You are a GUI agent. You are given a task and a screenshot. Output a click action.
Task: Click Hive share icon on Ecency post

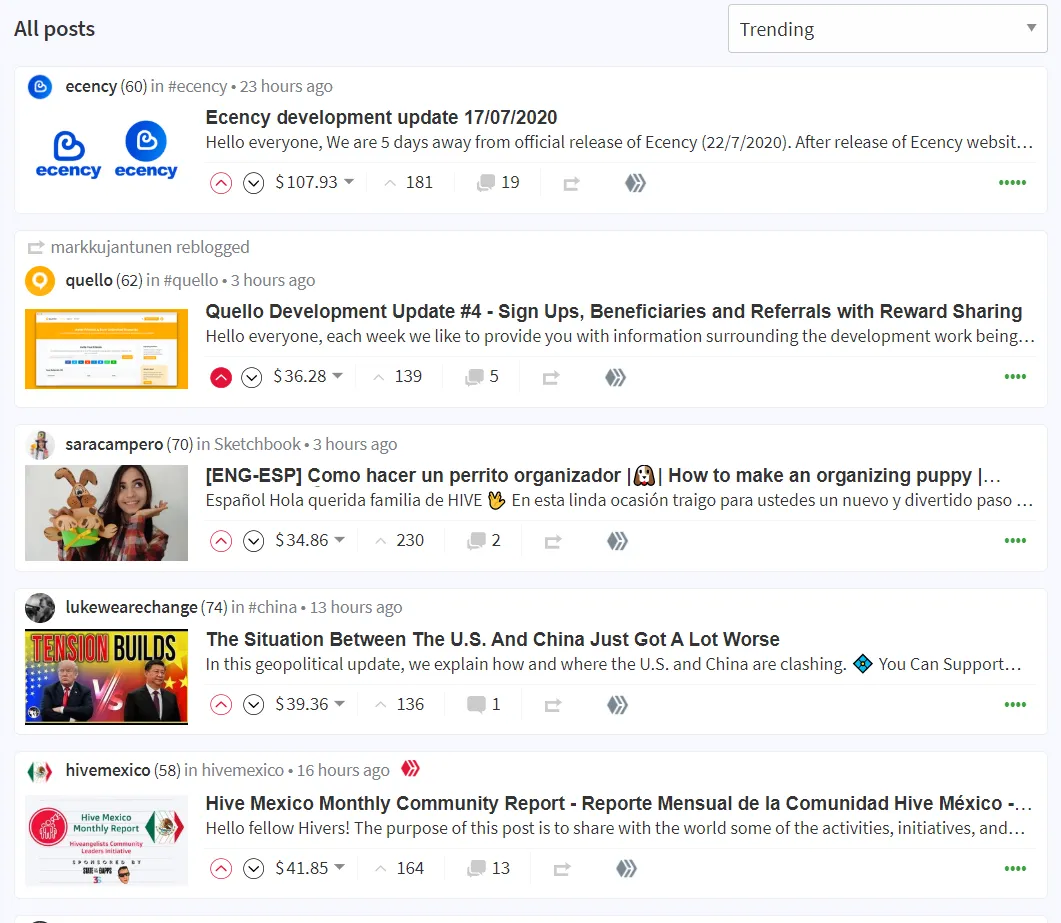pos(635,183)
